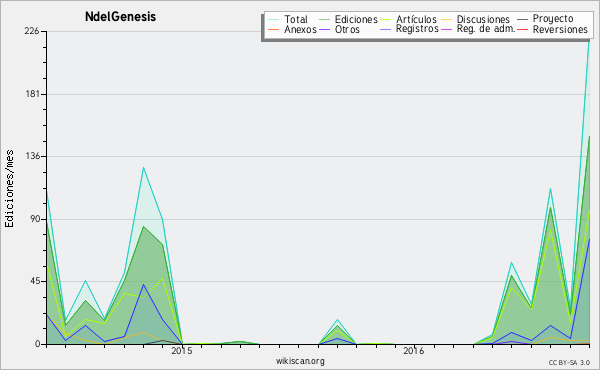Click the chart title NdelGenesis
The width and height of the screenshot is (600, 370).
[x=120, y=17]
